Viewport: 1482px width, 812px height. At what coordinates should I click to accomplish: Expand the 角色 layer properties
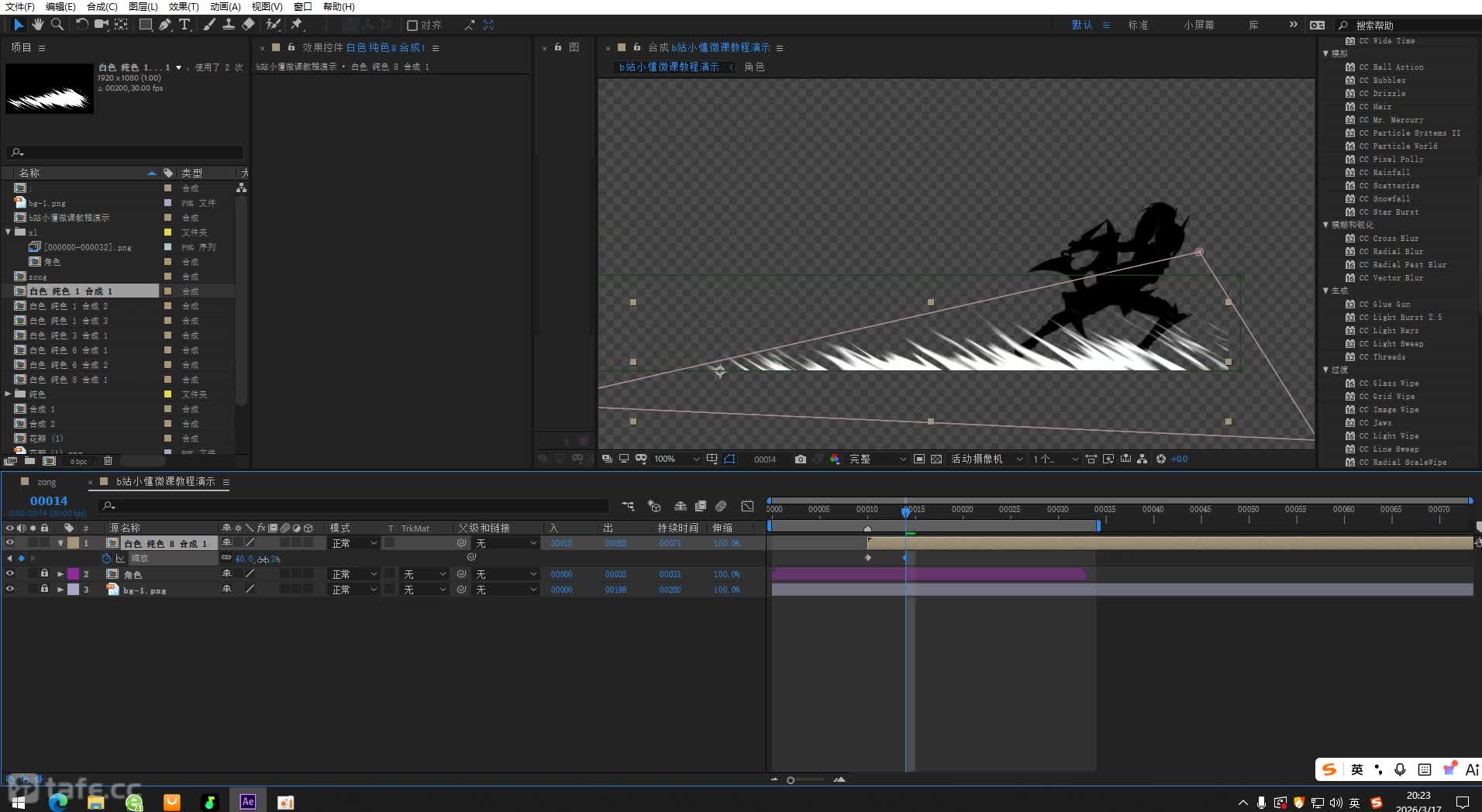[x=60, y=574]
